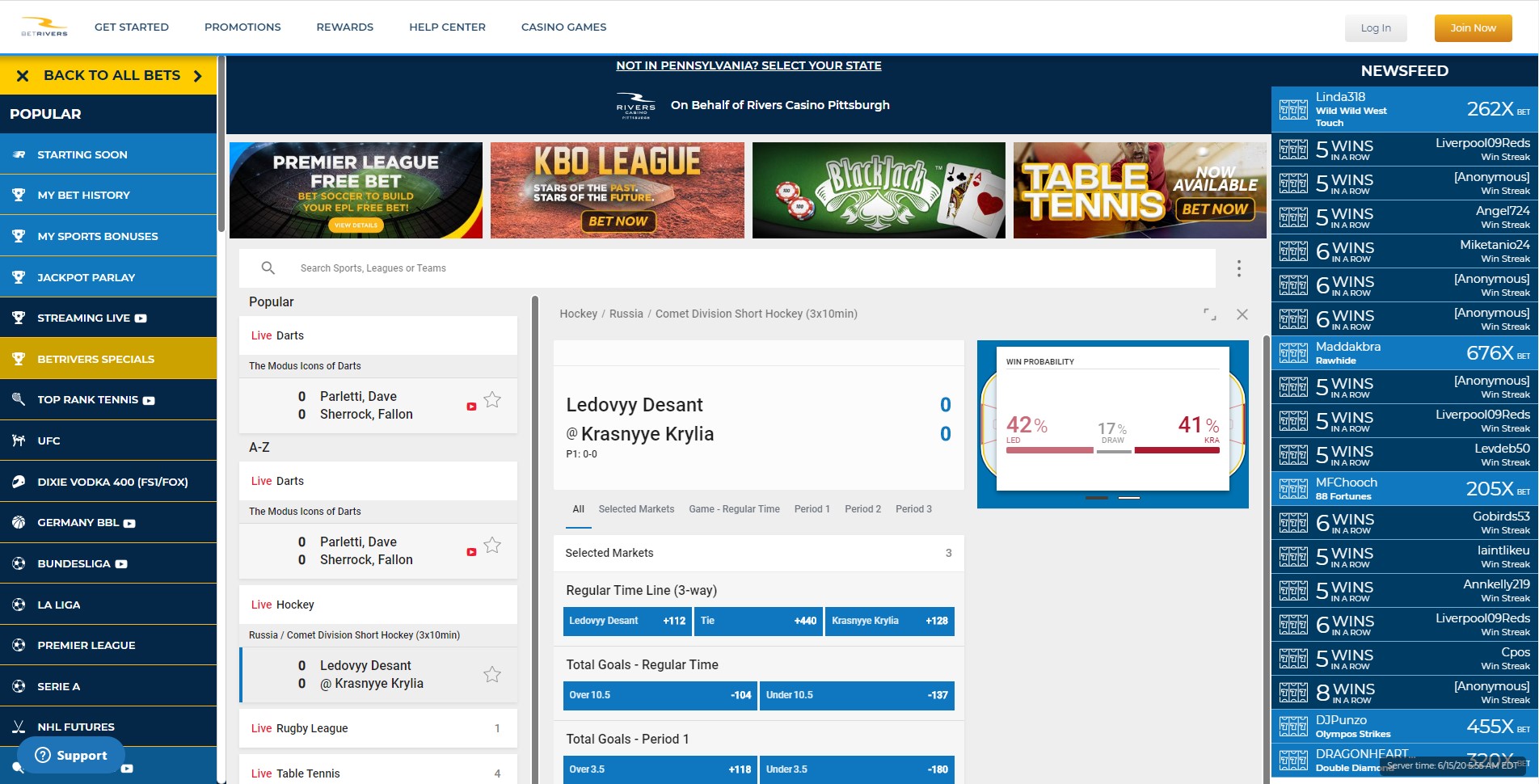This screenshot has height=784, width=1539.
Task: Bet Ledovyy Desant +112
Action: [x=627, y=621]
